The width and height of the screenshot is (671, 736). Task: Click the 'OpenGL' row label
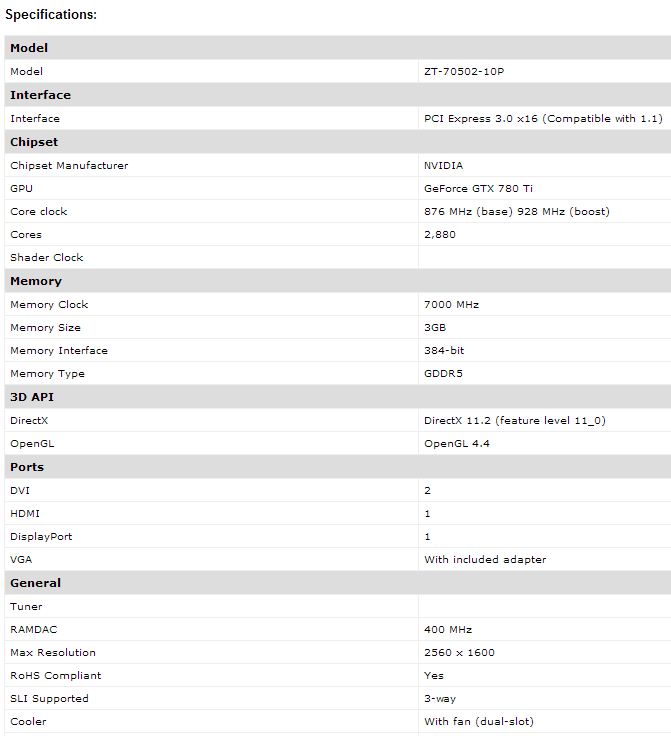coord(32,443)
